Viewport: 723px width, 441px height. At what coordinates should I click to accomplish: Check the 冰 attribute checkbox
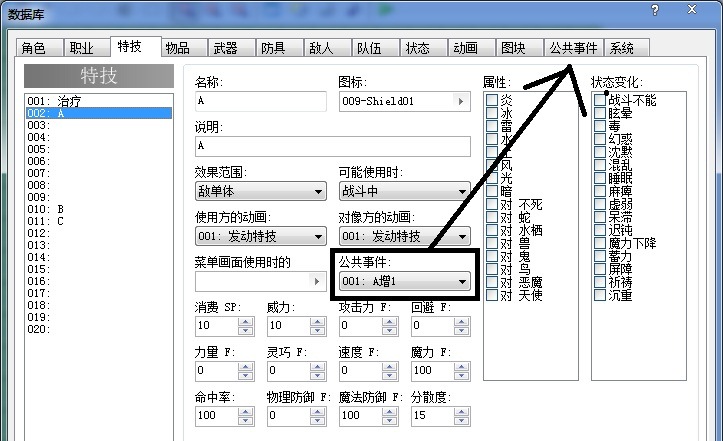pyautogui.click(x=492, y=113)
